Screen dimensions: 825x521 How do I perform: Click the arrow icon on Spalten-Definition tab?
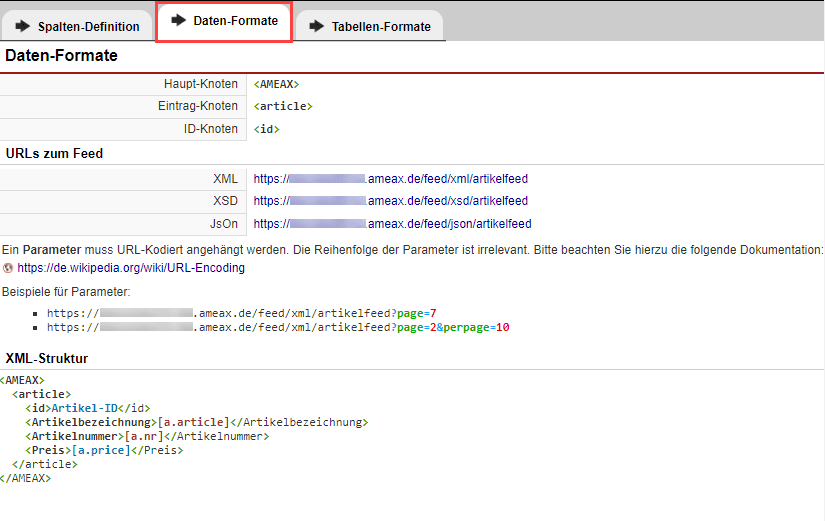pos(23,26)
